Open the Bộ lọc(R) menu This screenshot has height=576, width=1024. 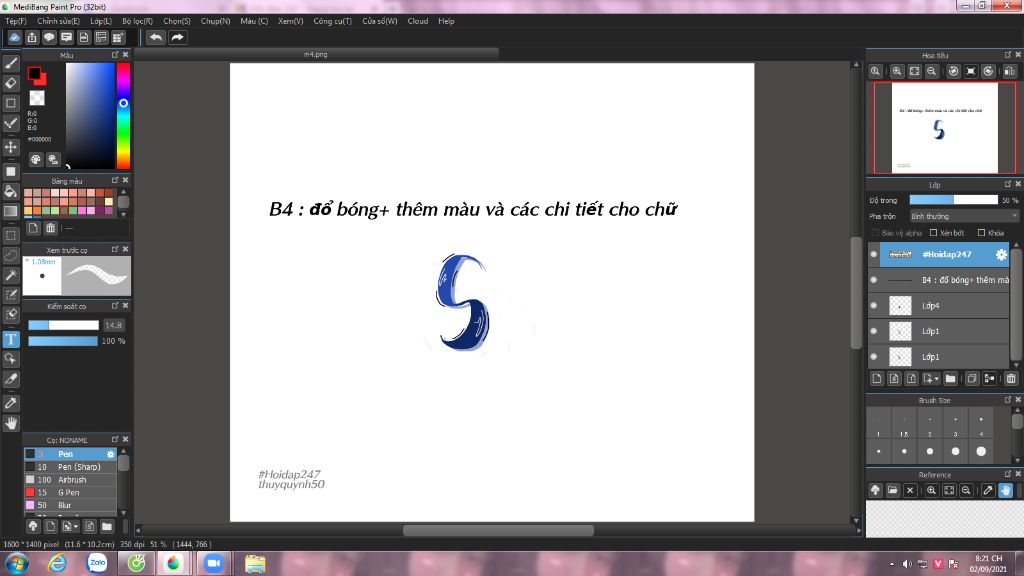coord(137,21)
